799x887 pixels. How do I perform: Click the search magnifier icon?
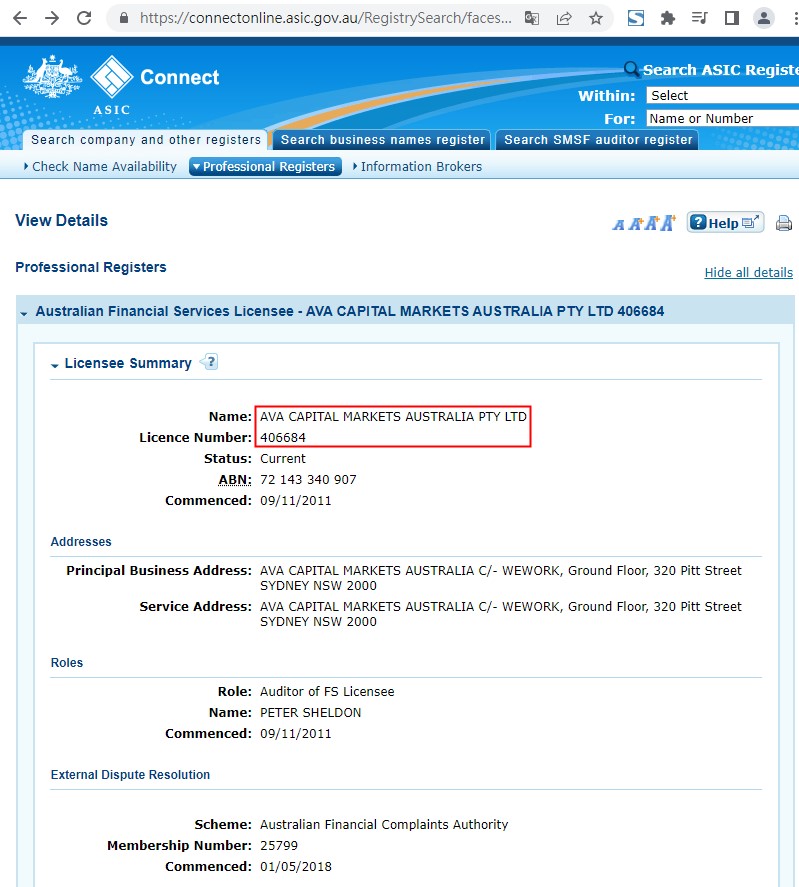(x=631, y=69)
